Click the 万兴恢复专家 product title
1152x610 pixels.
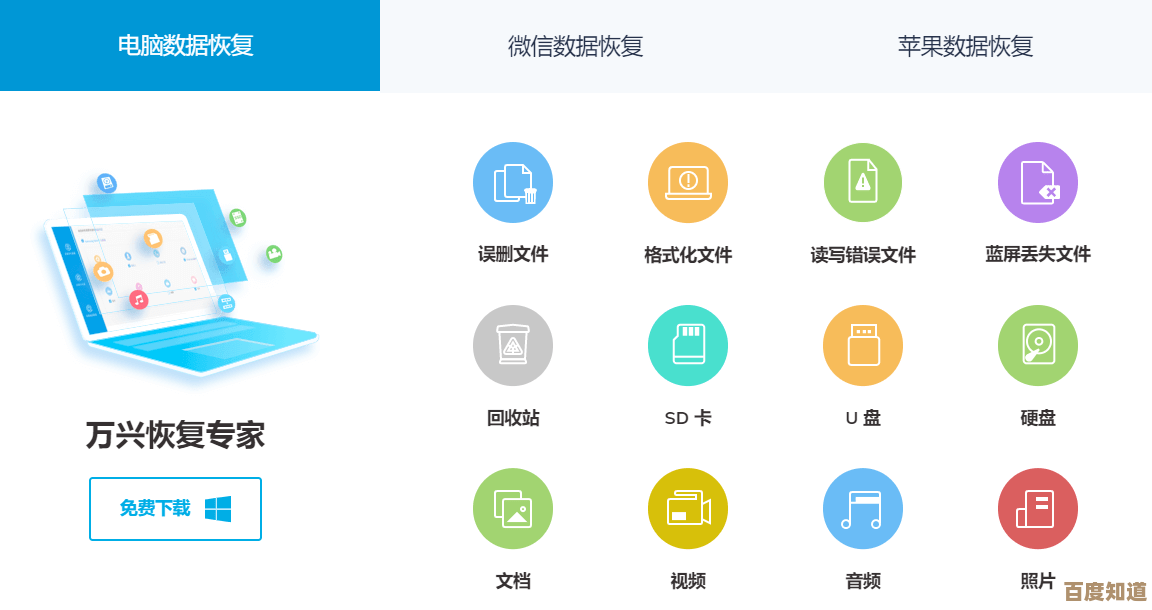[x=175, y=435]
